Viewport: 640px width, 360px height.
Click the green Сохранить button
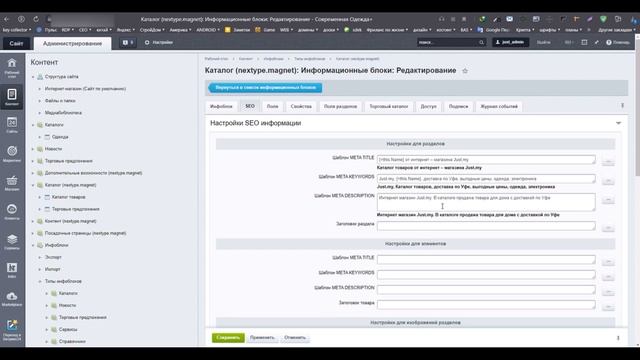pyautogui.click(x=228, y=338)
